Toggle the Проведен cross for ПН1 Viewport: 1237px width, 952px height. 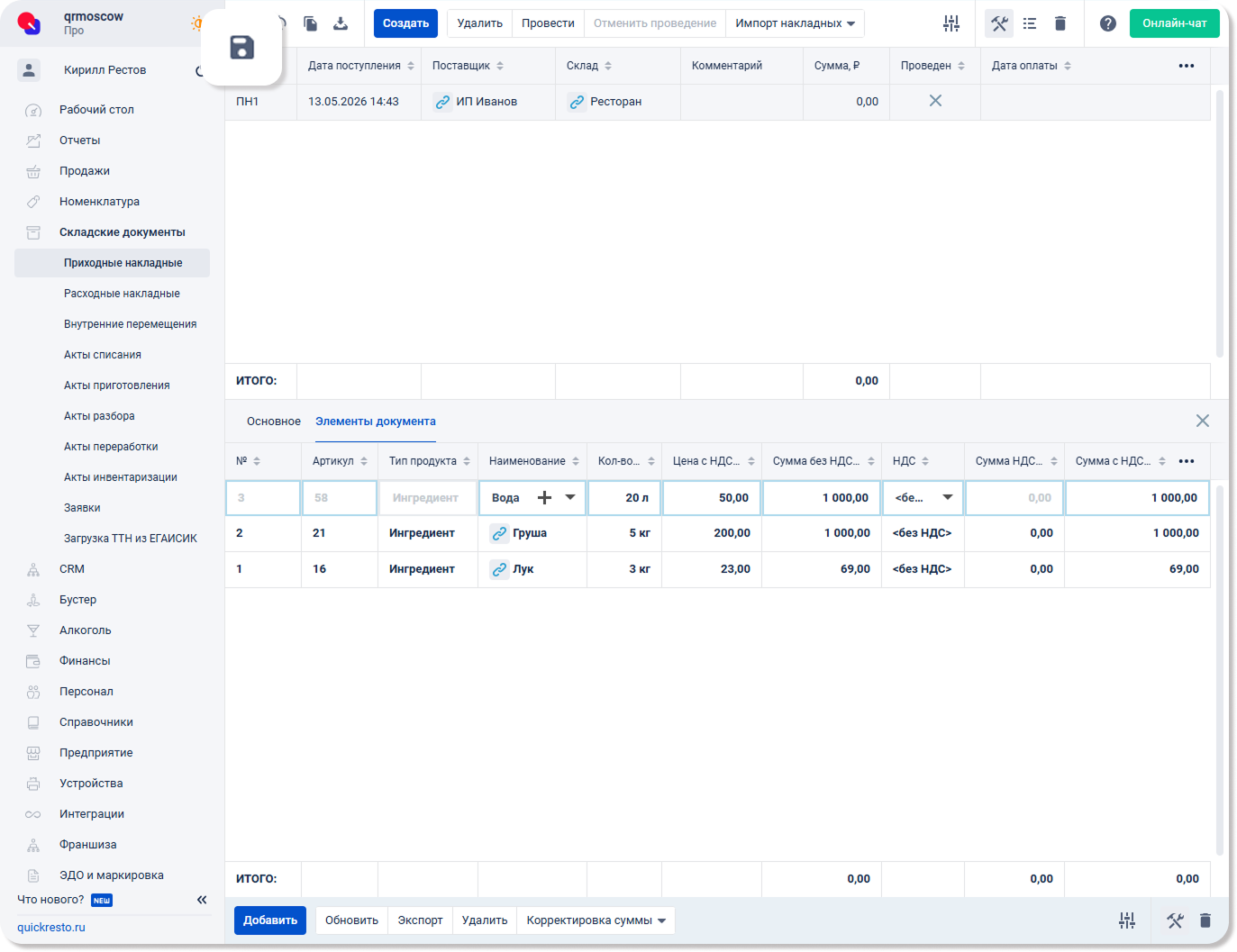coord(935,101)
